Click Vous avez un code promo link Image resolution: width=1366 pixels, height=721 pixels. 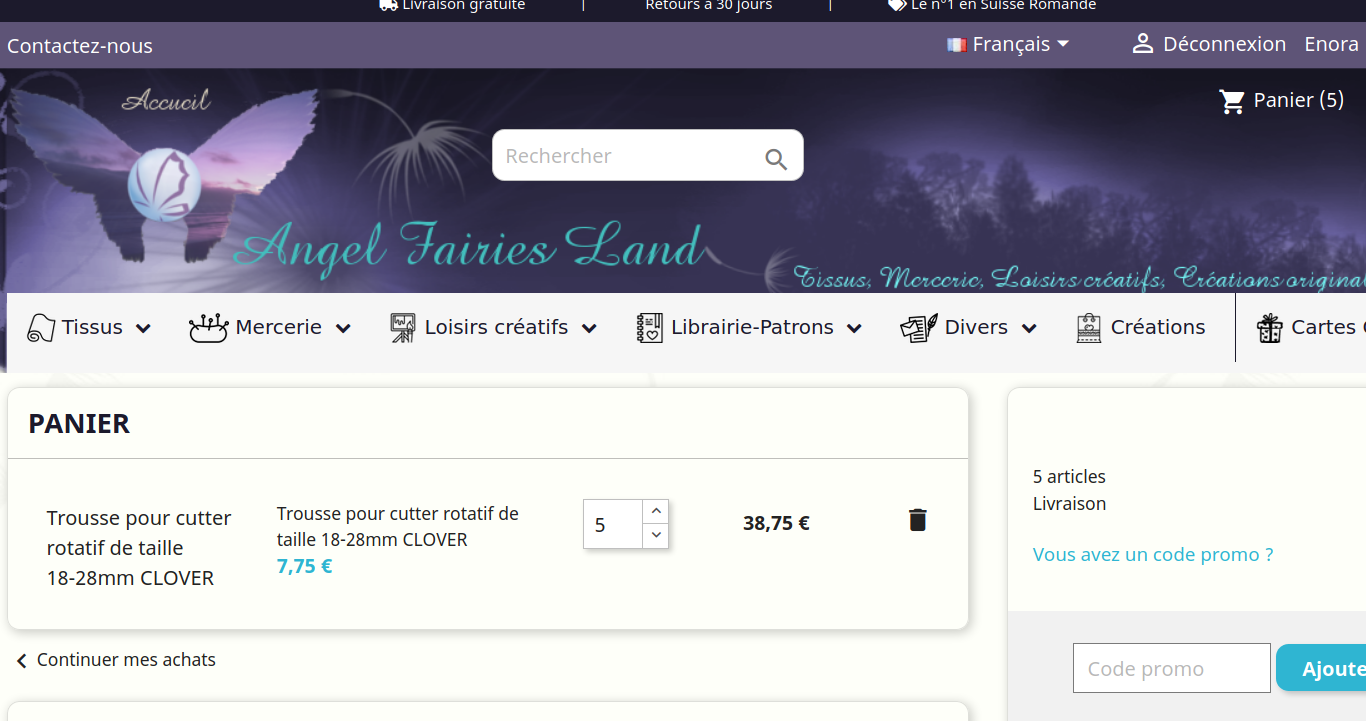[1153, 554]
